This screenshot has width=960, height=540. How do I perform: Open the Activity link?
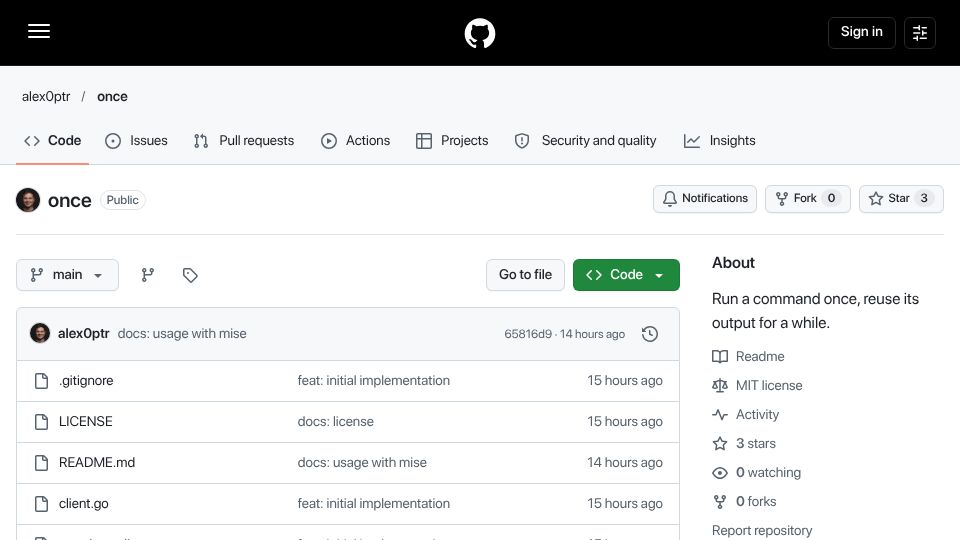(x=757, y=414)
